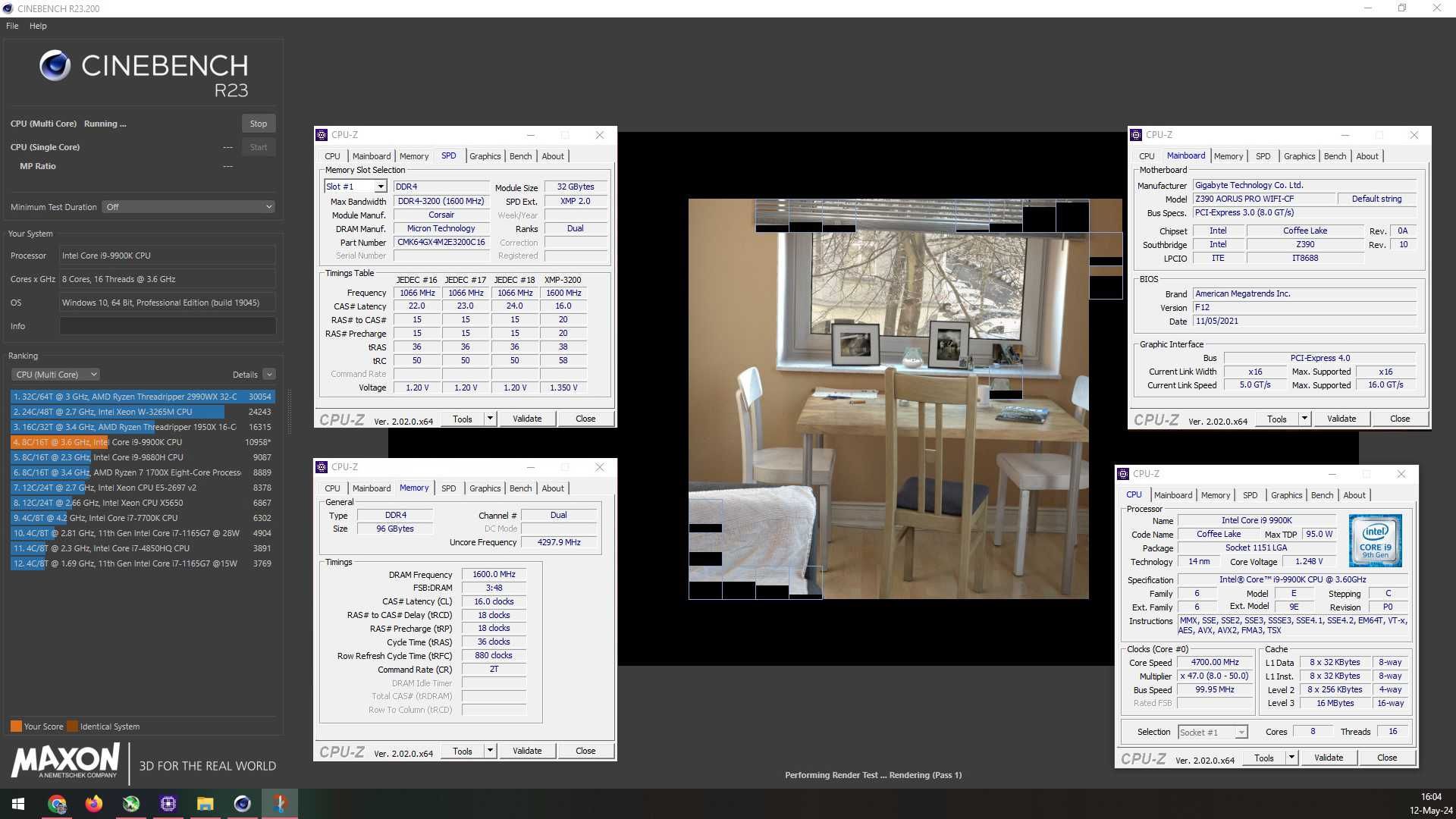Click Close button in SPD window
This screenshot has width=1456, height=819.
585,419
